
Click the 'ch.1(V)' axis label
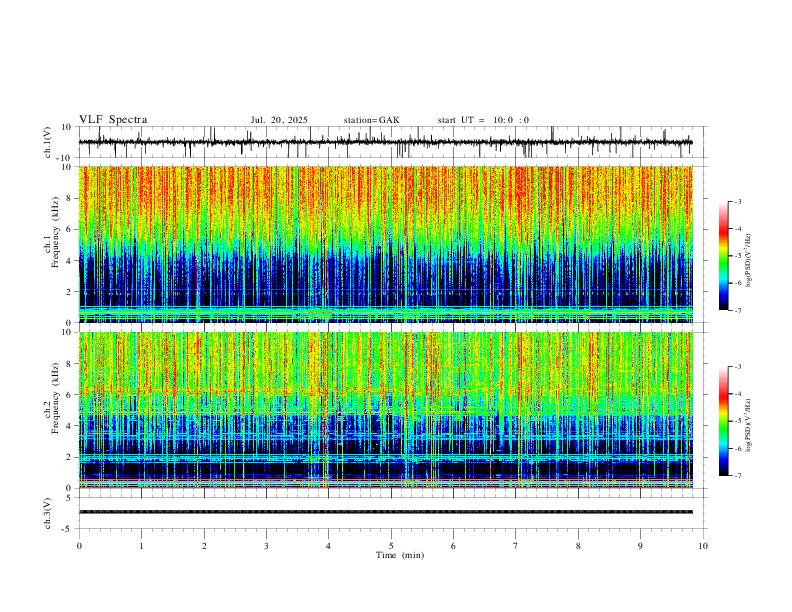pyautogui.click(x=49, y=142)
